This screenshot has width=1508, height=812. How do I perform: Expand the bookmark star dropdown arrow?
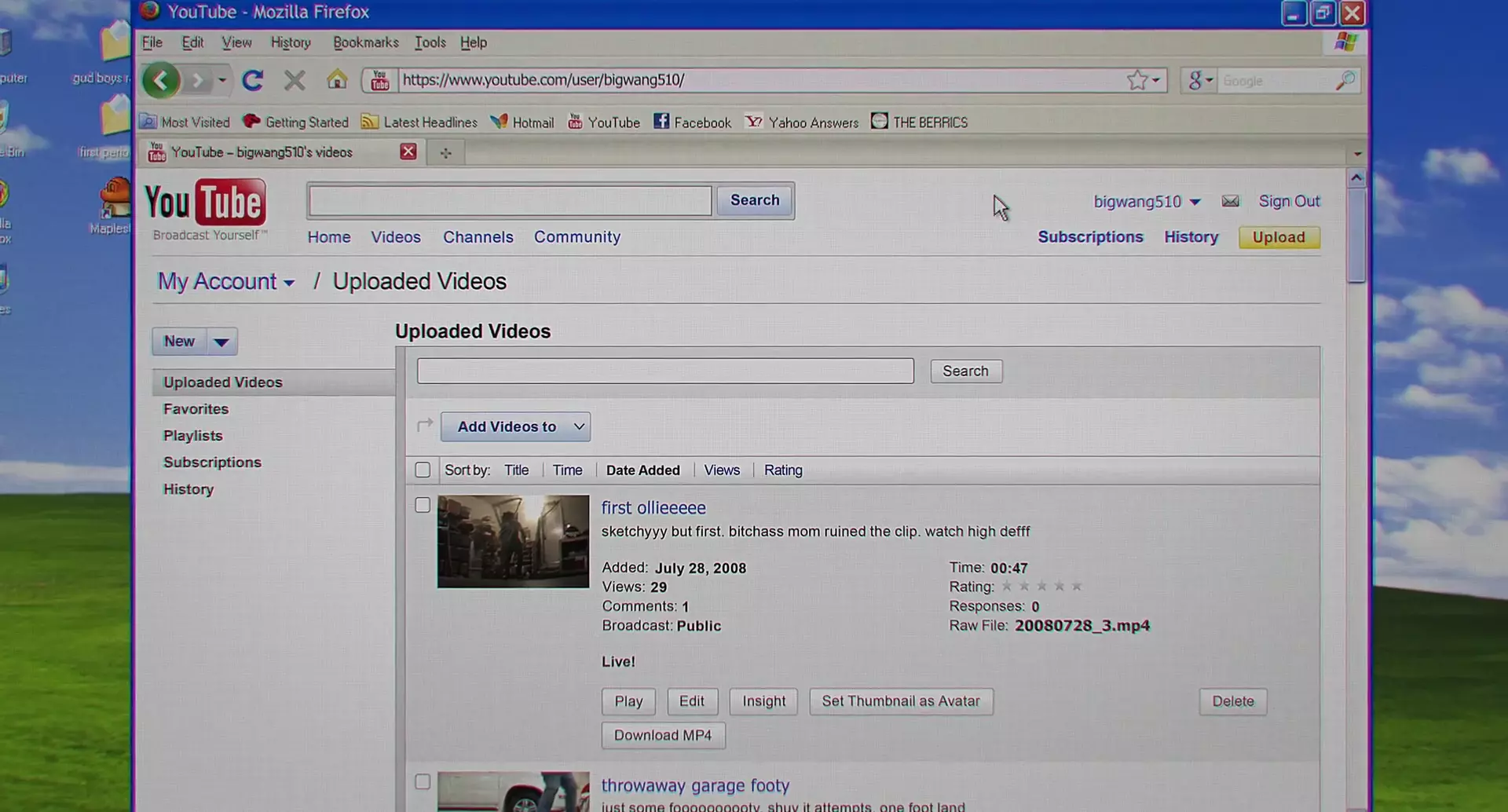[1155, 80]
